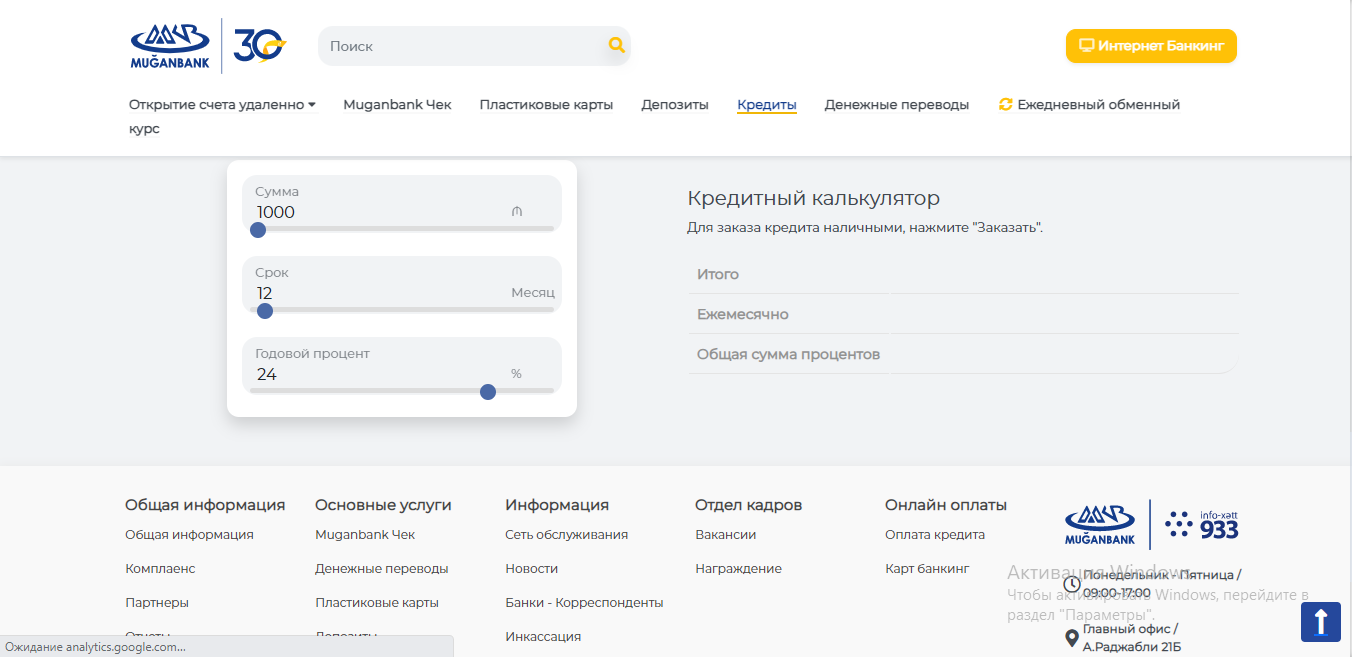Go to Пластиковые карты in top navigation
Screen dimensions: 1352x657
tap(546, 104)
